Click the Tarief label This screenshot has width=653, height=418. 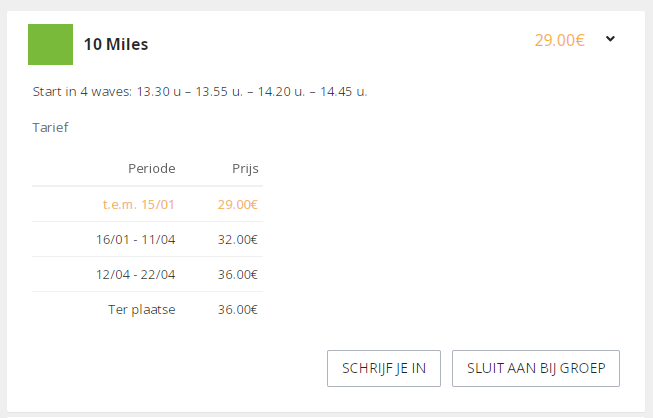click(50, 127)
